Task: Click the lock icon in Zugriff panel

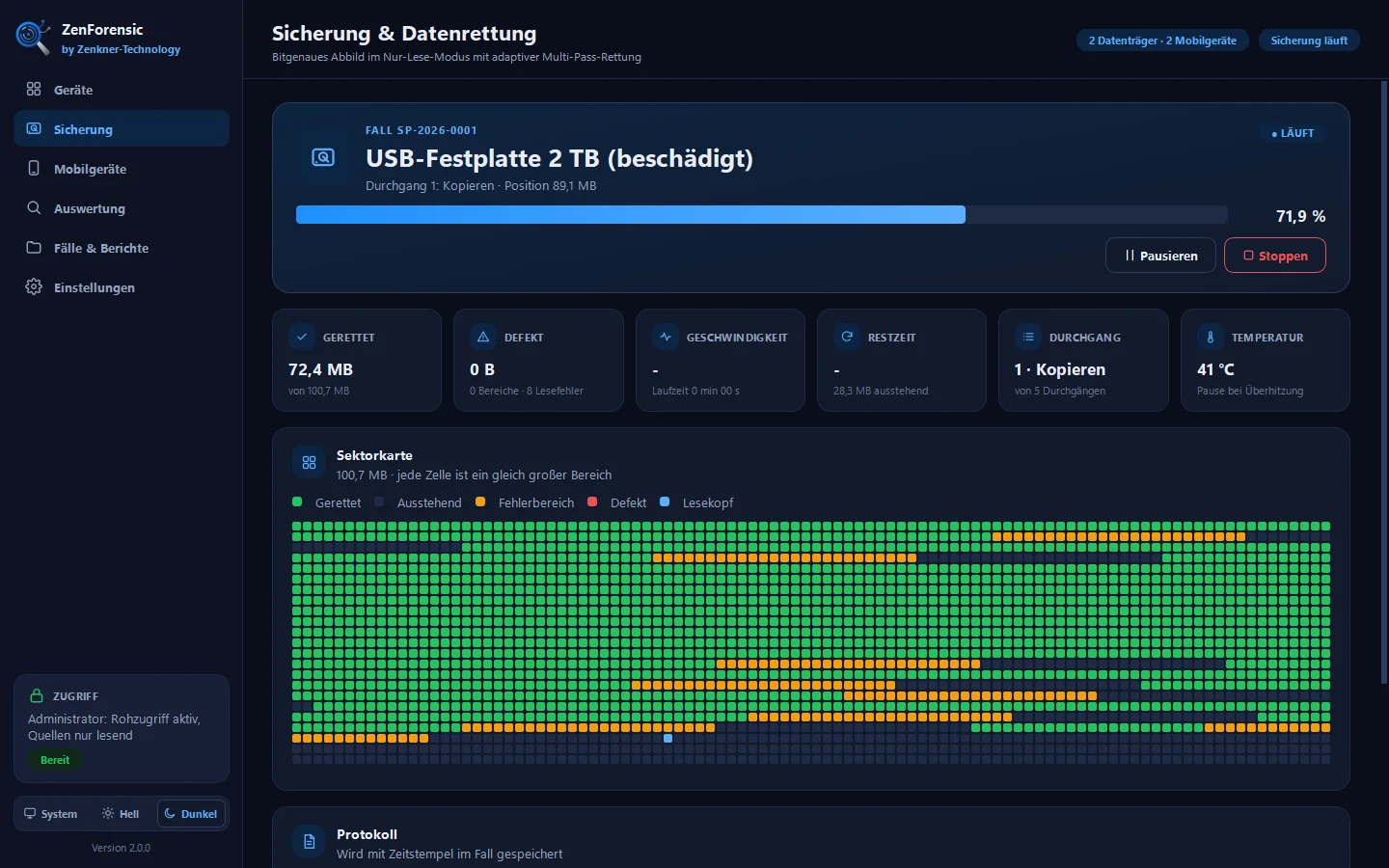Action: (37, 695)
